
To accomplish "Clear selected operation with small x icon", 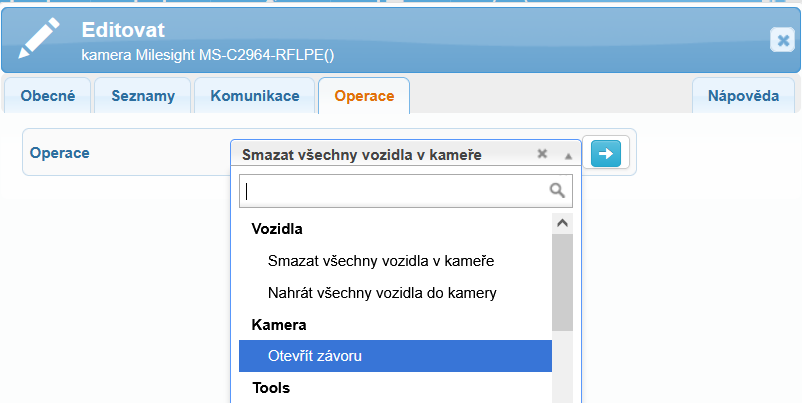I will point(542,153).
